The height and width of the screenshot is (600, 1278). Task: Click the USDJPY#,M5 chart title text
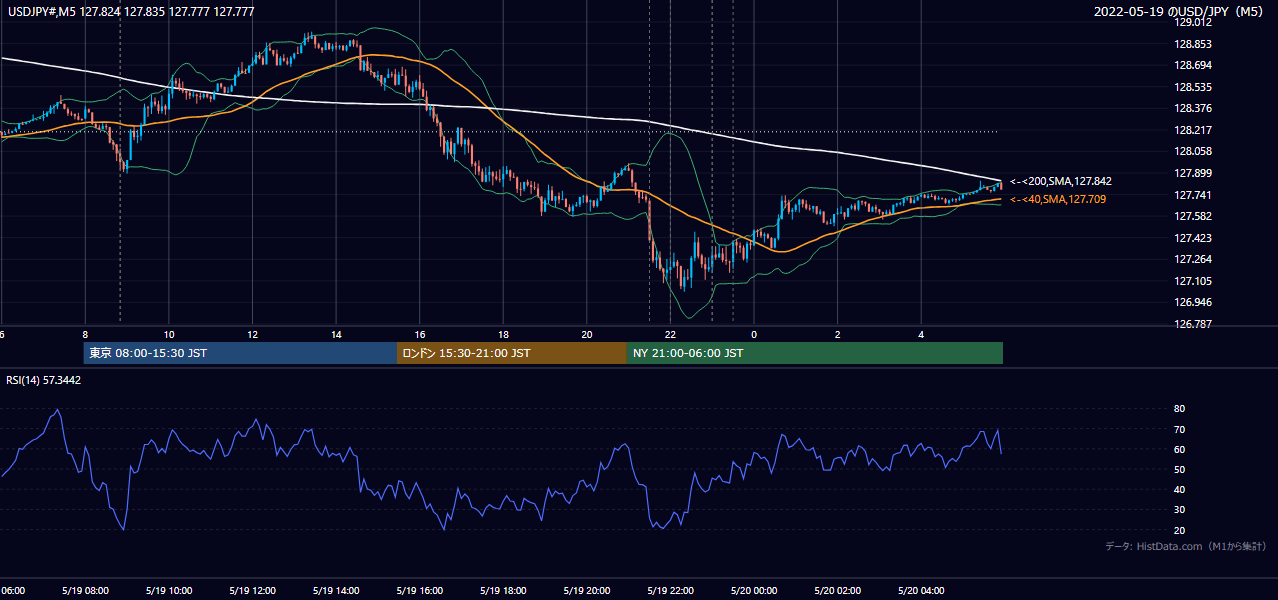pyautogui.click(x=129, y=12)
